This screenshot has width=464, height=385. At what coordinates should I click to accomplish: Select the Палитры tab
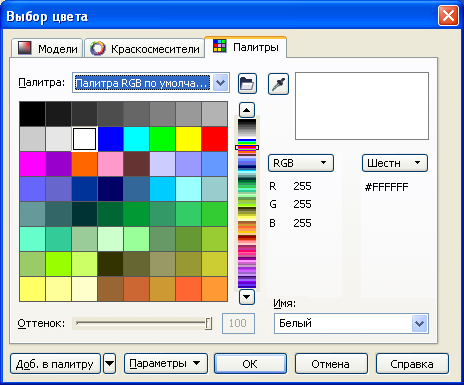(x=246, y=47)
